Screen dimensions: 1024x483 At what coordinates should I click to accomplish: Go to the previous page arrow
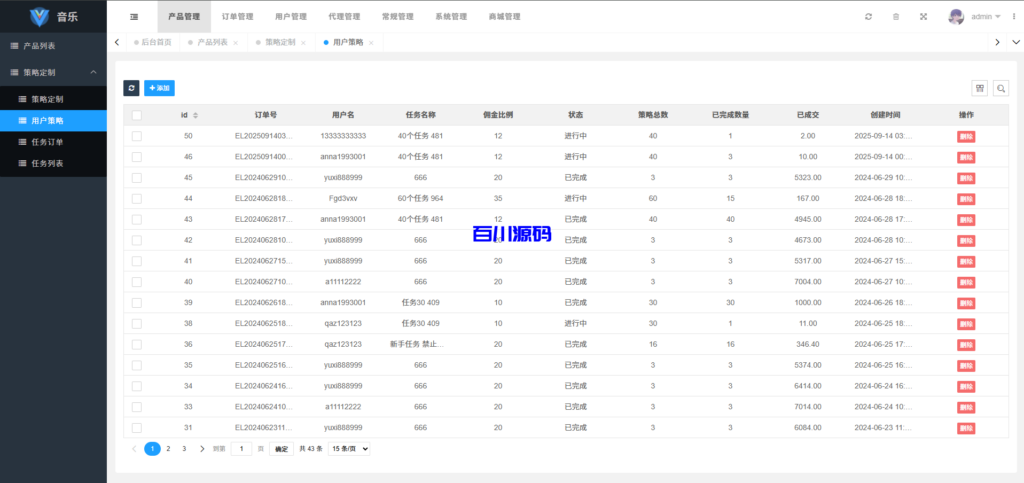(x=135, y=449)
